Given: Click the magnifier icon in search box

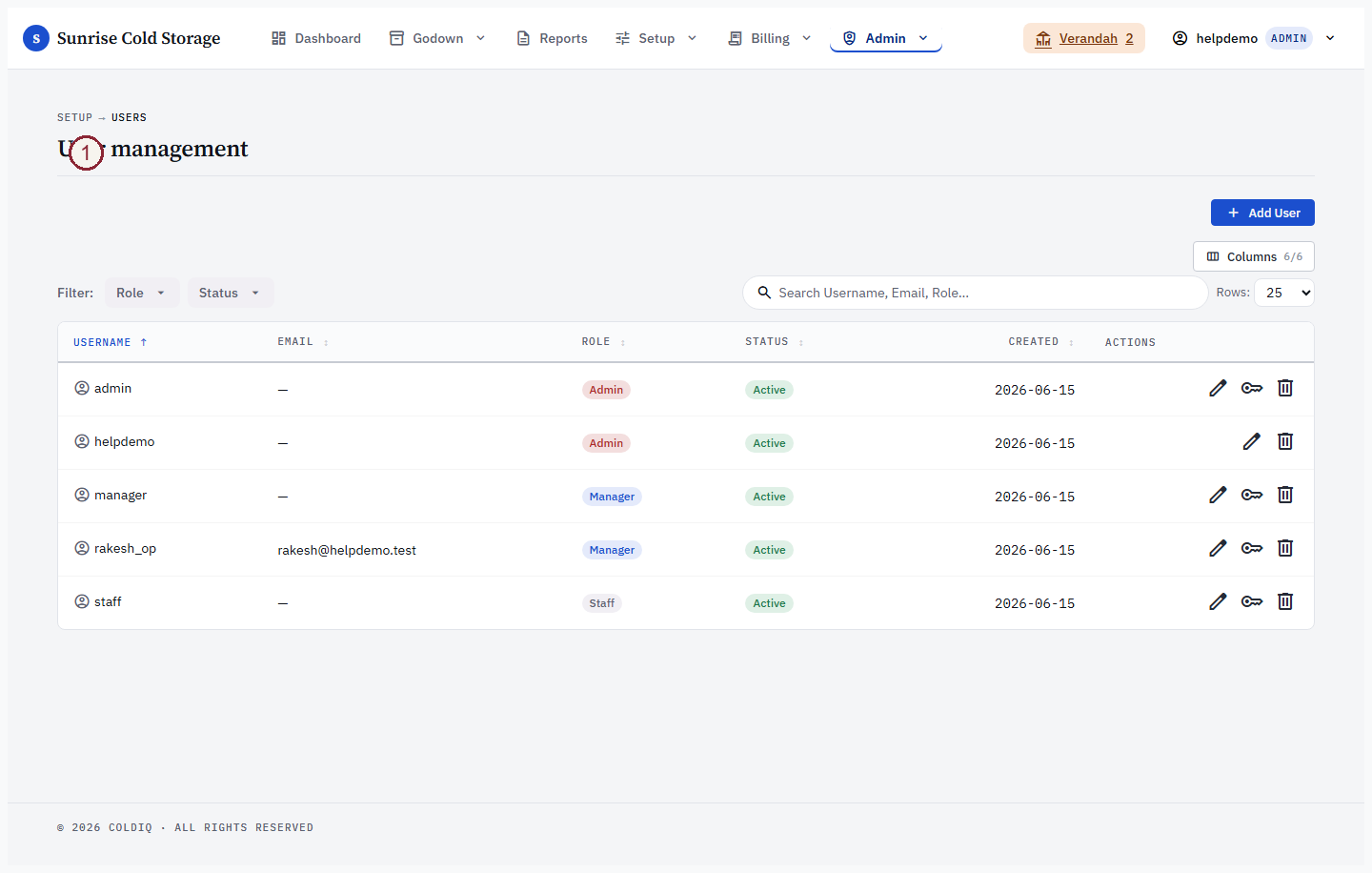Looking at the screenshot, I should [x=764, y=293].
